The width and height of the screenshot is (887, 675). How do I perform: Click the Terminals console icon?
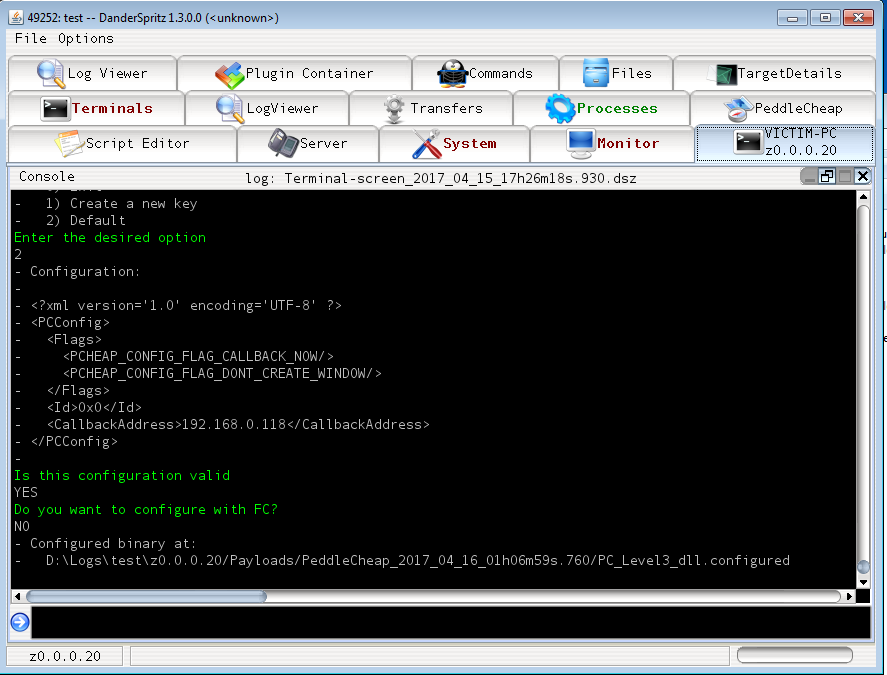(x=55, y=108)
